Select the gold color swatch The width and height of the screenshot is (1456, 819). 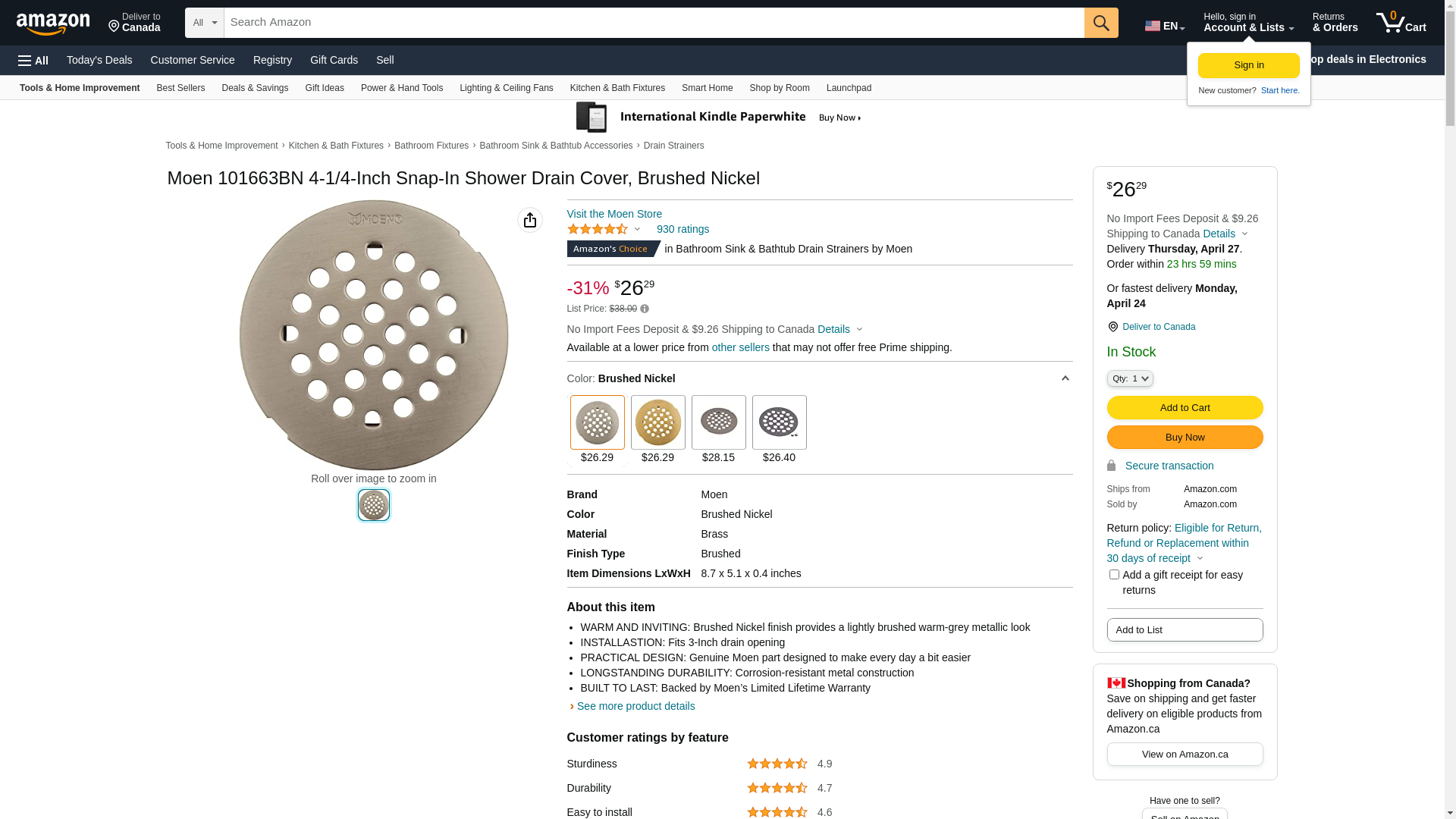tap(657, 422)
